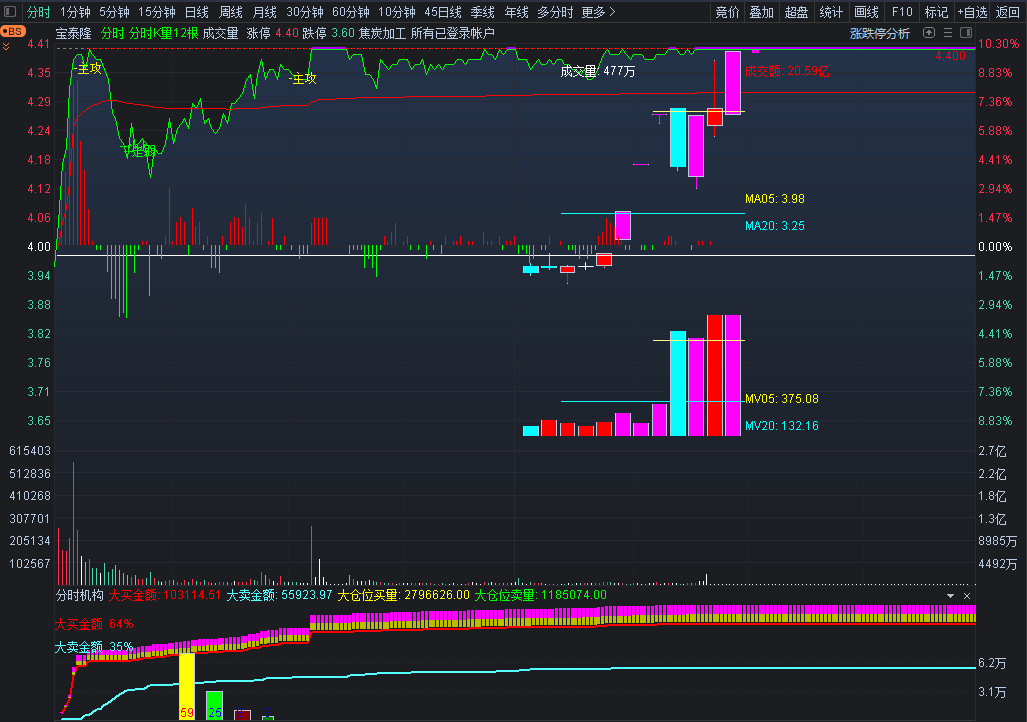Click the 大买金额 64% label
The image size is (1027, 722).
(94, 624)
